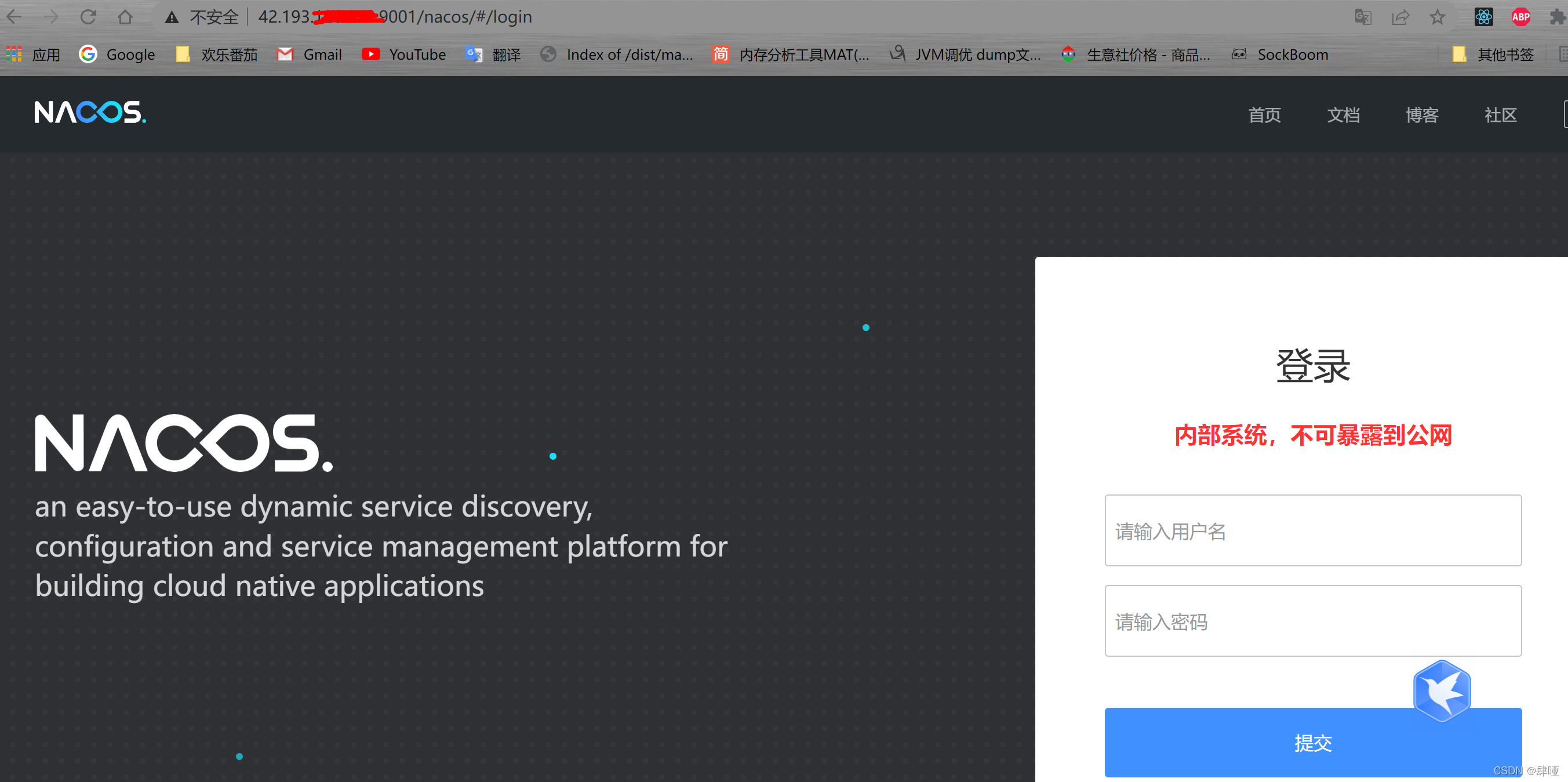Open the 首页 navigation item
Screen dimensions: 1568x782
click(x=1264, y=114)
